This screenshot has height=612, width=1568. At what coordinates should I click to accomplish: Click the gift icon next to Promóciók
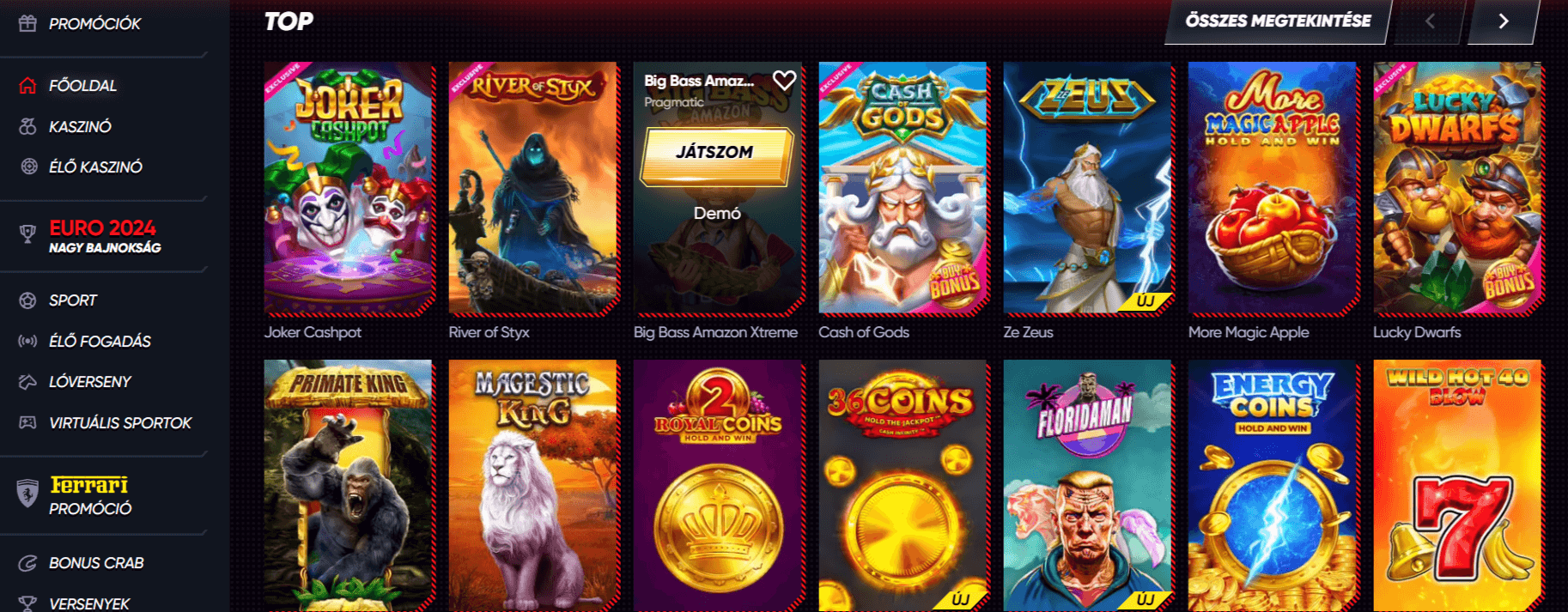pos(27,23)
